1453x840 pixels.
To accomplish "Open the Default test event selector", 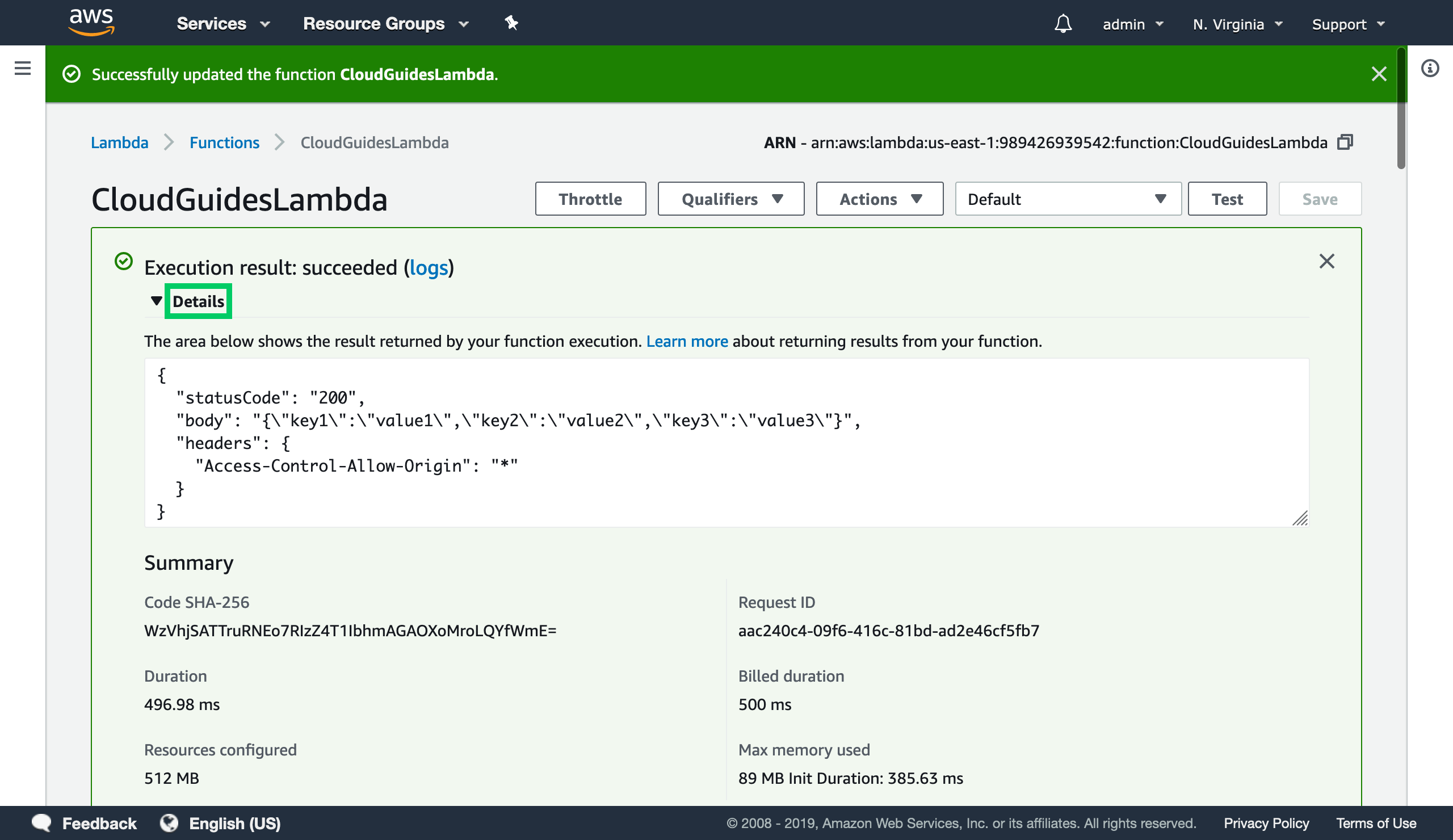I will [x=1068, y=199].
